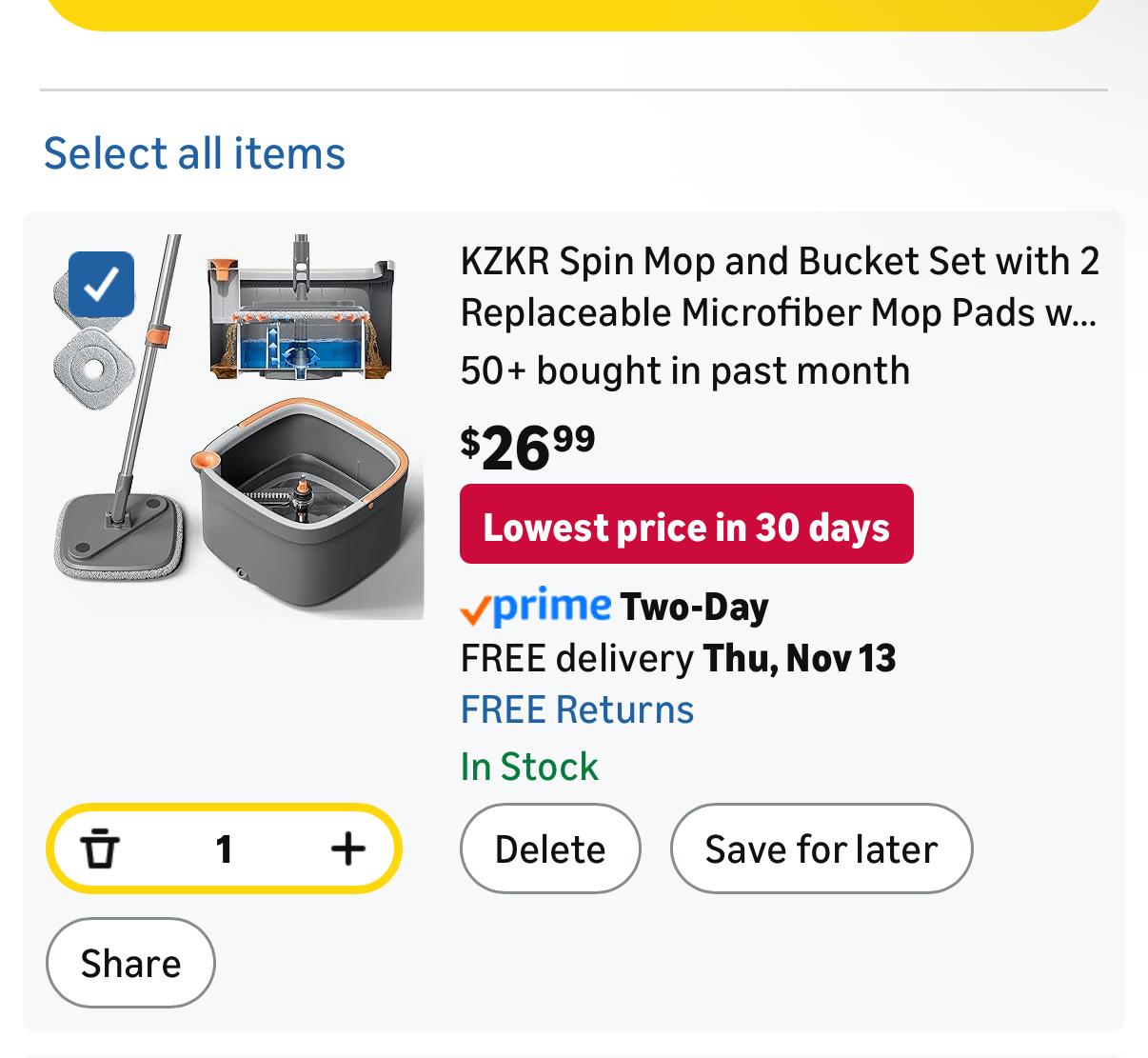Image resolution: width=1148 pixels, height=1058 pixels.
Task: Click the In Stock status text
Action: point(529,767)
